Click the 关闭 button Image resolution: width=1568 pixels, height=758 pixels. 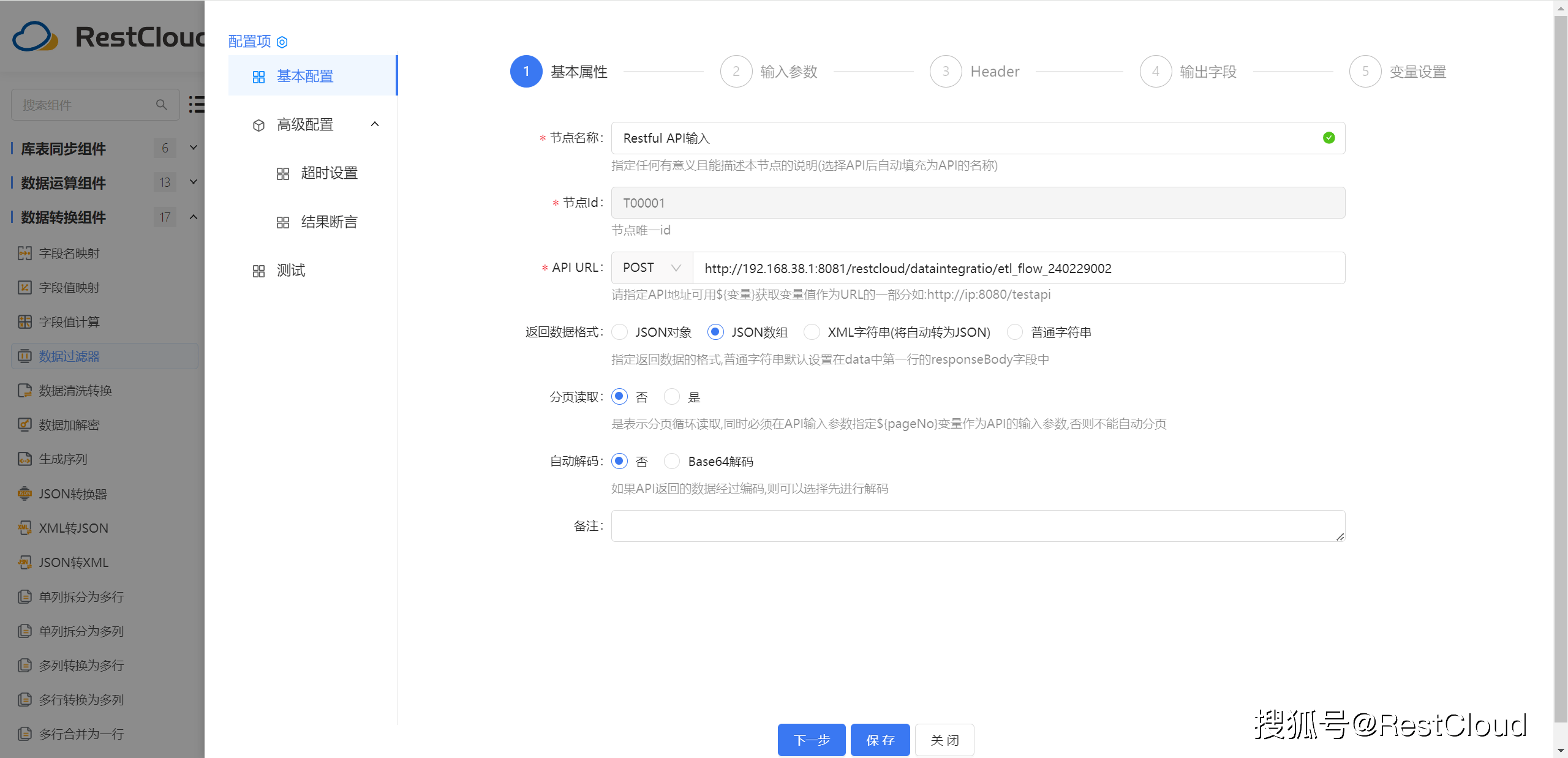point(944,740)
